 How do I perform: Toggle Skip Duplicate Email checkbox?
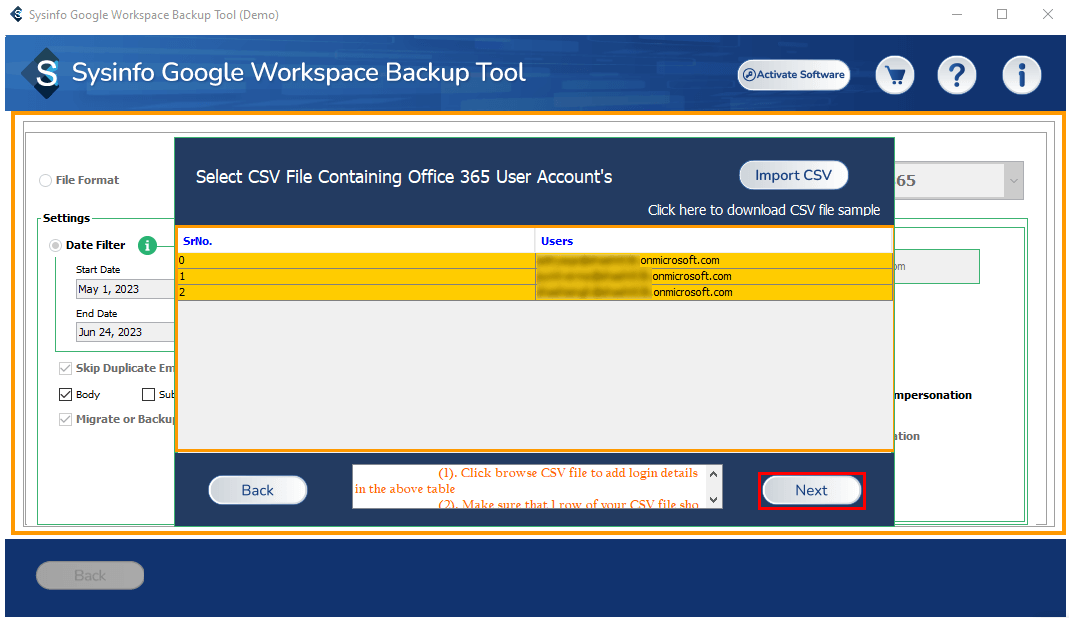(x=65, y=368)
